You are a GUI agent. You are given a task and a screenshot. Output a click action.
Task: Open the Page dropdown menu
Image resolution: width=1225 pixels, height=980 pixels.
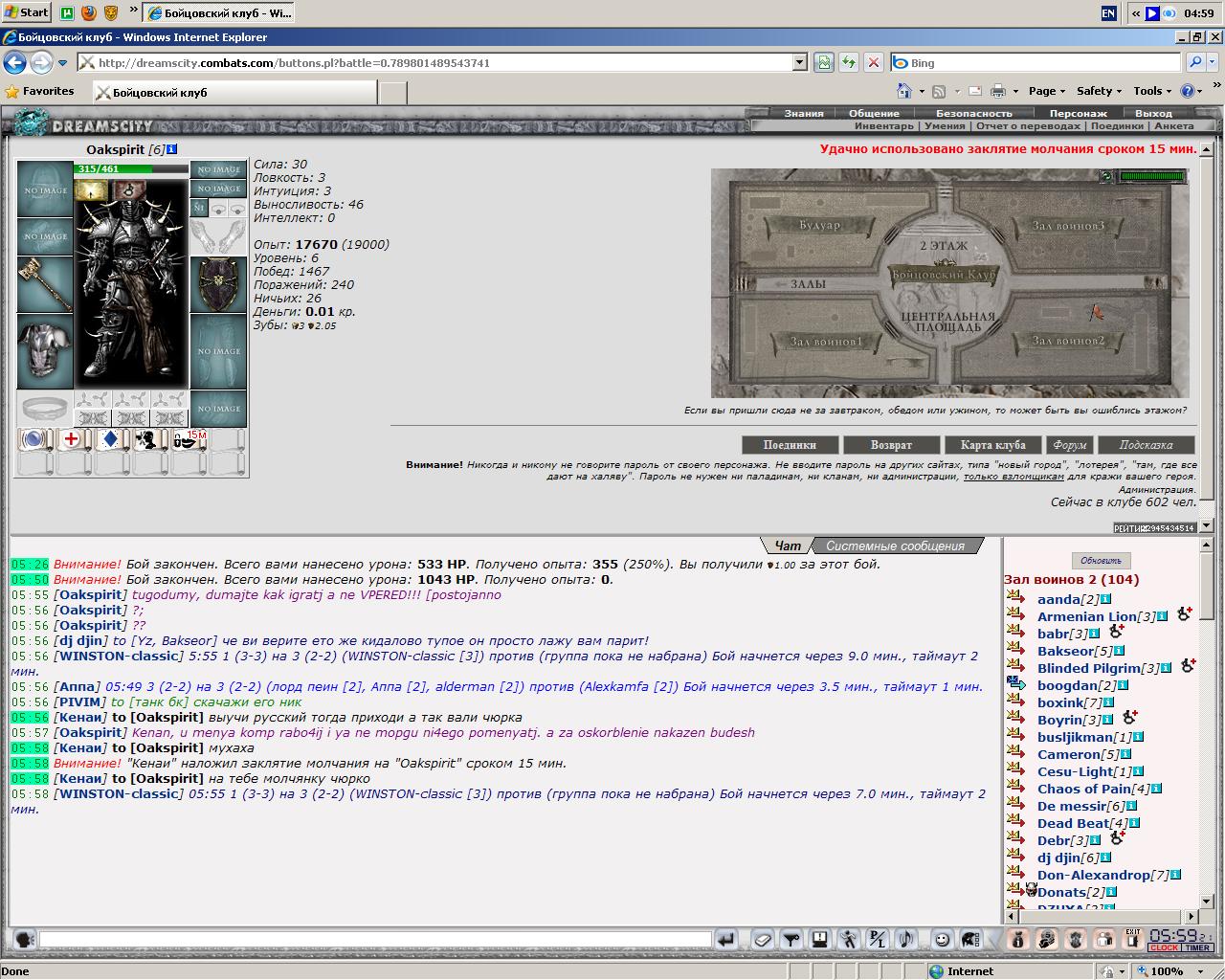1047,91
